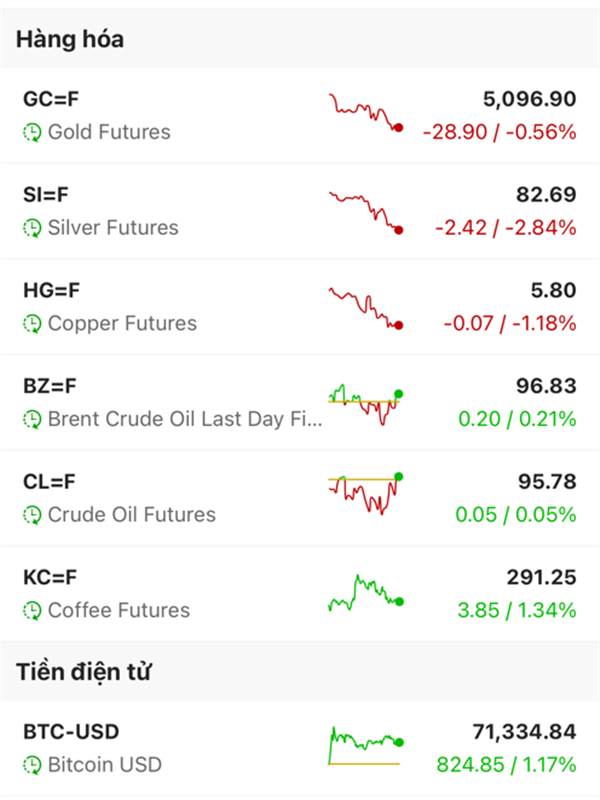The width and height of the screenshot is (600, 800).
Task: Select the GC=F ticker symbol
Action: tap(50, 100)
